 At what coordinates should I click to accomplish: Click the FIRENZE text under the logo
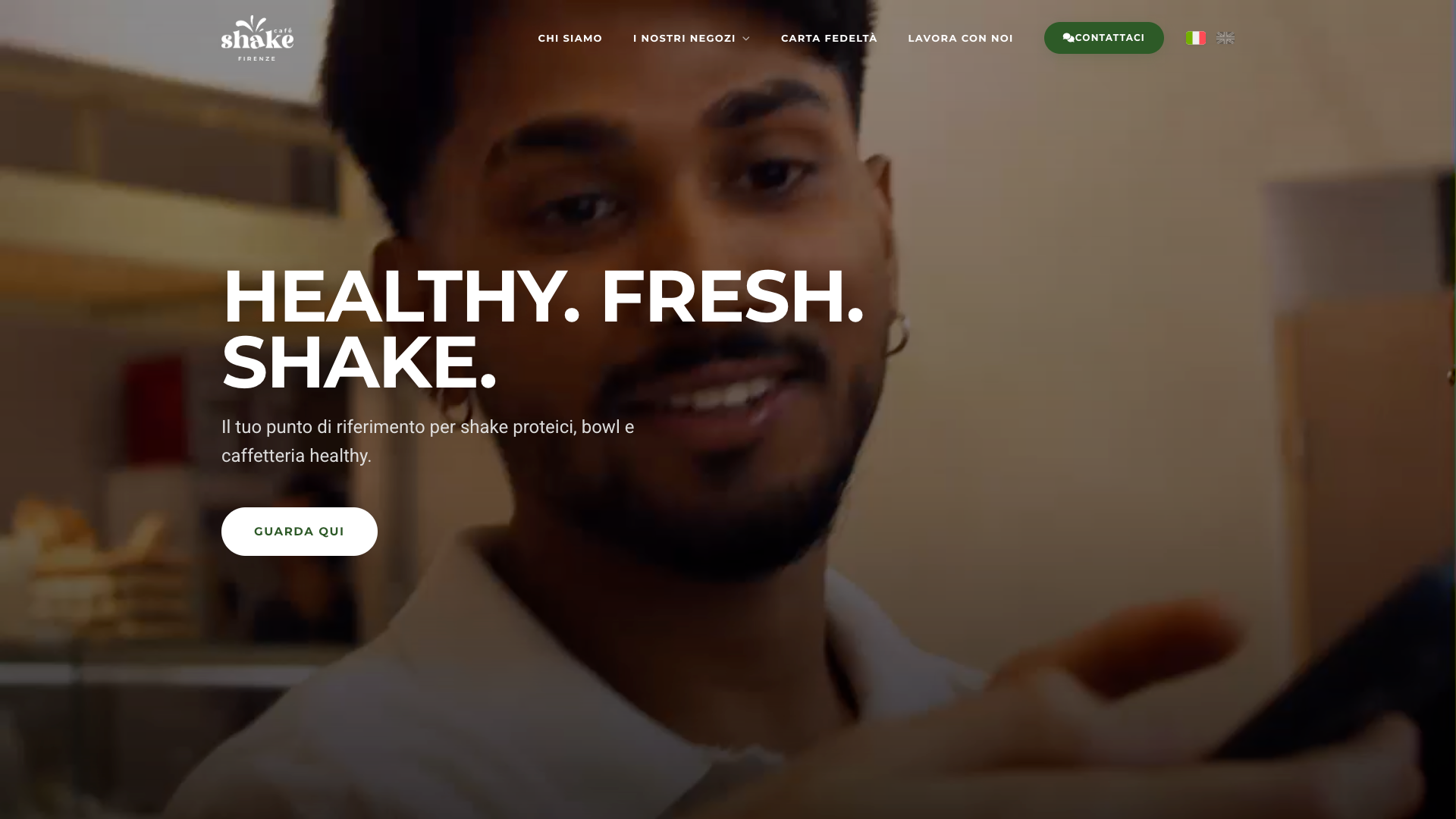(x=257, y=58)
